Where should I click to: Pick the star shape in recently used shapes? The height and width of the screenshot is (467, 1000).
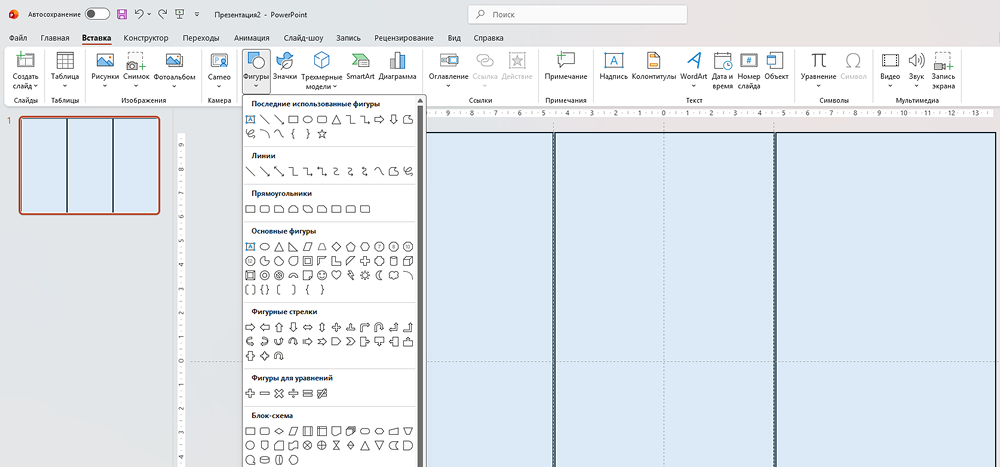pyautogui.click(x=322, y=134)
